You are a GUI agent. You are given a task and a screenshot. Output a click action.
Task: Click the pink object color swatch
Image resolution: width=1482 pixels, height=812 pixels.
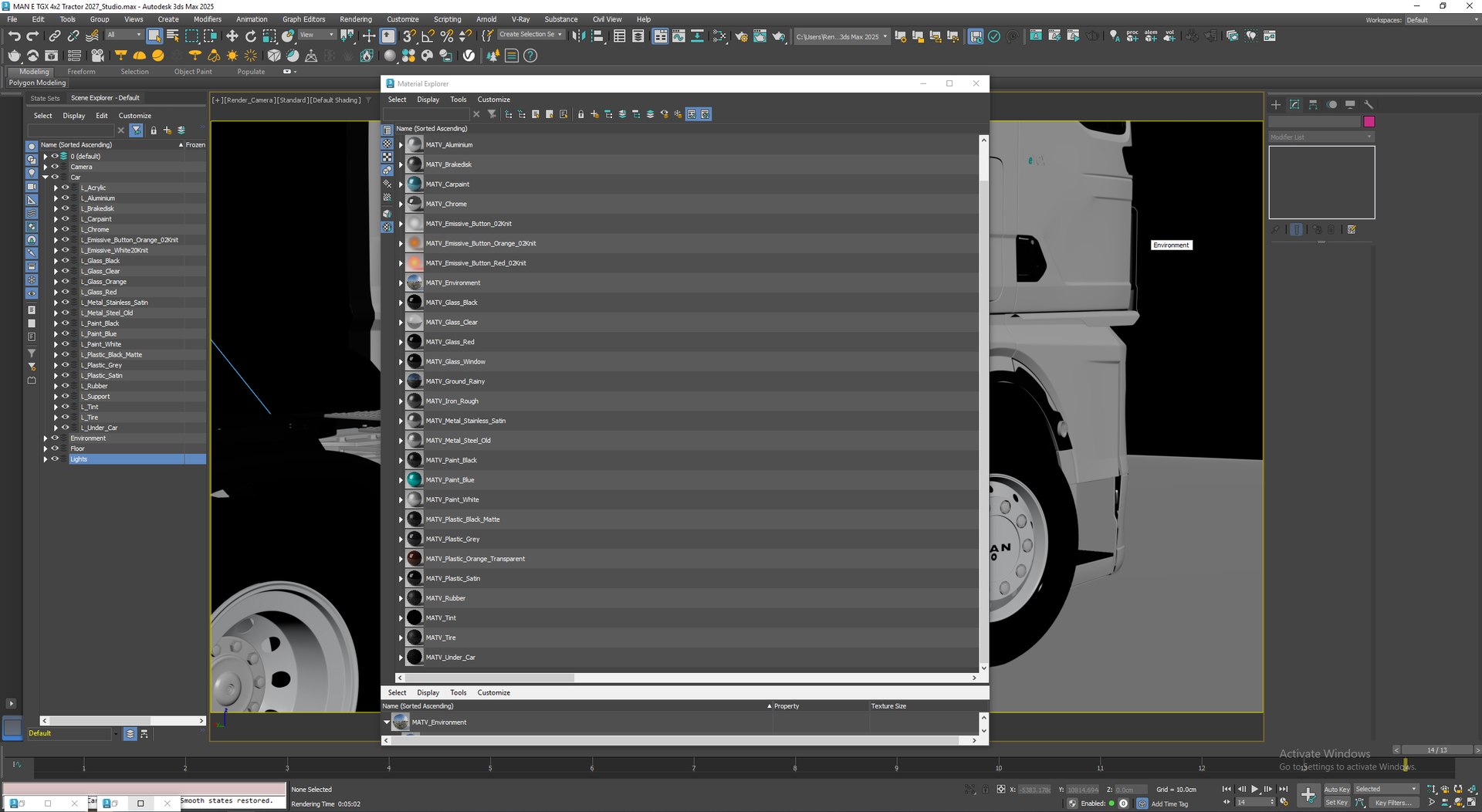(x=1369, y=122)
